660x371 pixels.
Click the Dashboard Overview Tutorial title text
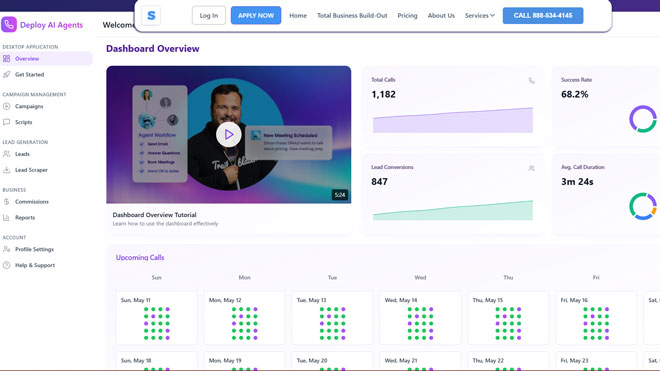click(x=154, y=215)
